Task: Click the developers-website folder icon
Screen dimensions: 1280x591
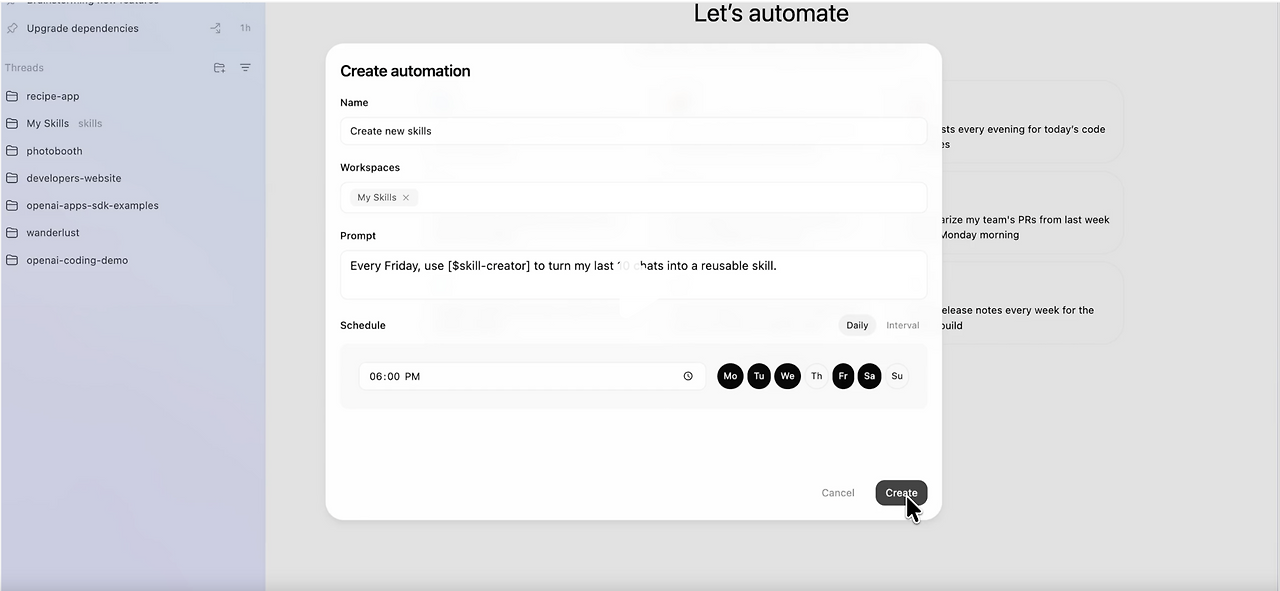Action: [12, 178]
